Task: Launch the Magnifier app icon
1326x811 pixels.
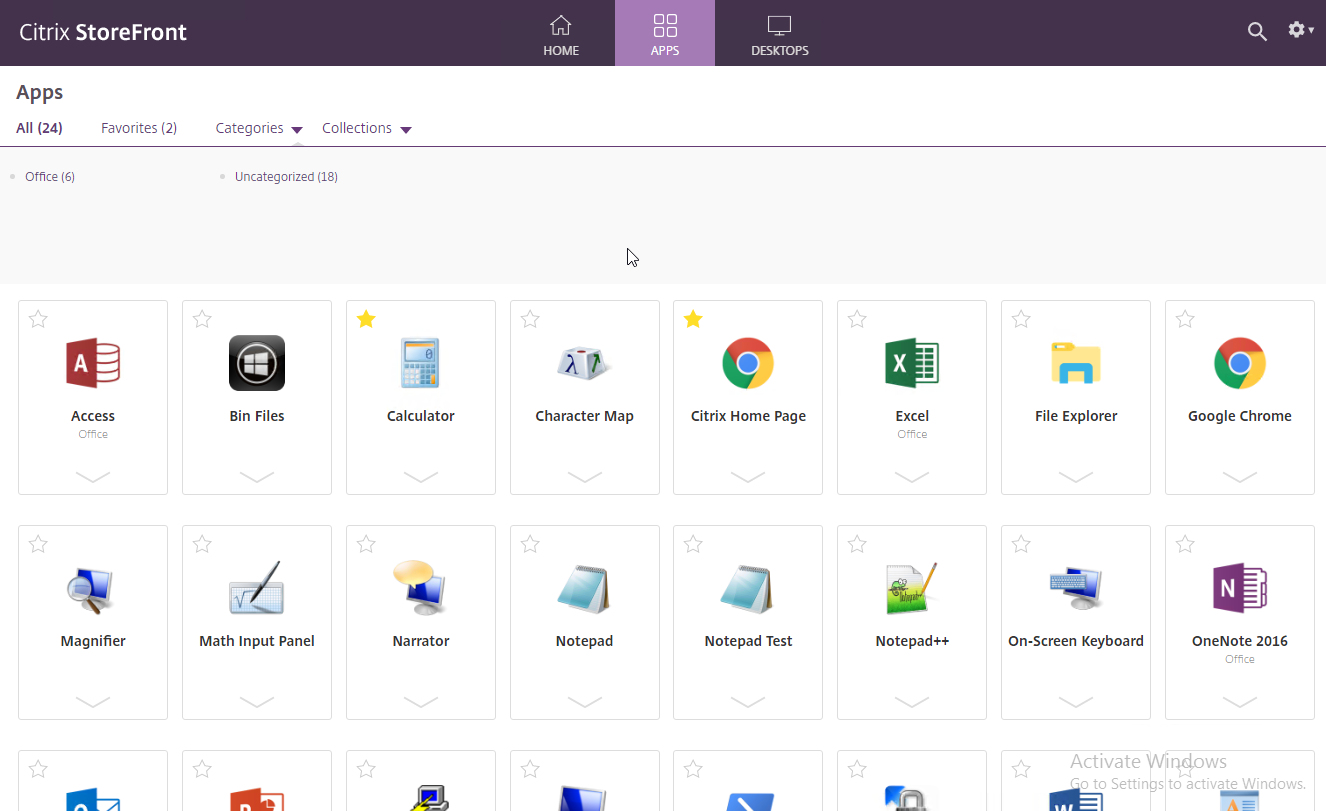Action: point(93,588)
